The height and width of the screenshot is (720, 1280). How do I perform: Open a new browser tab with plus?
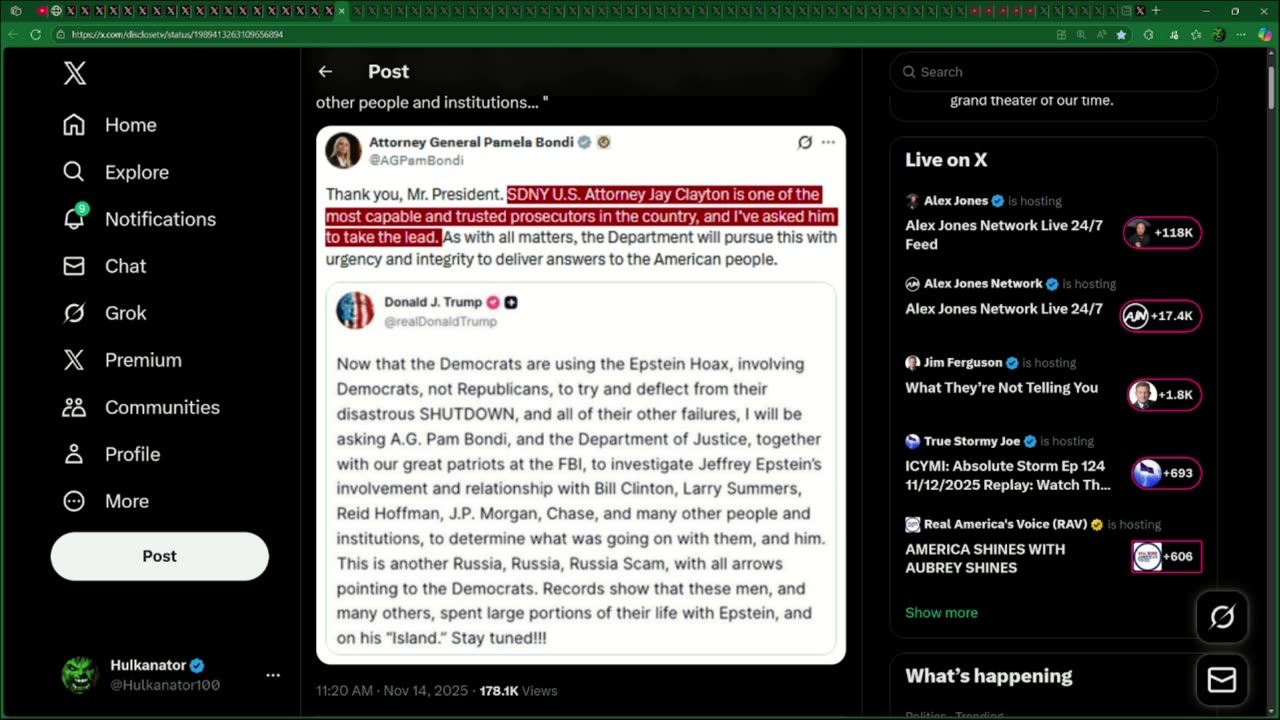point(1156,11)
